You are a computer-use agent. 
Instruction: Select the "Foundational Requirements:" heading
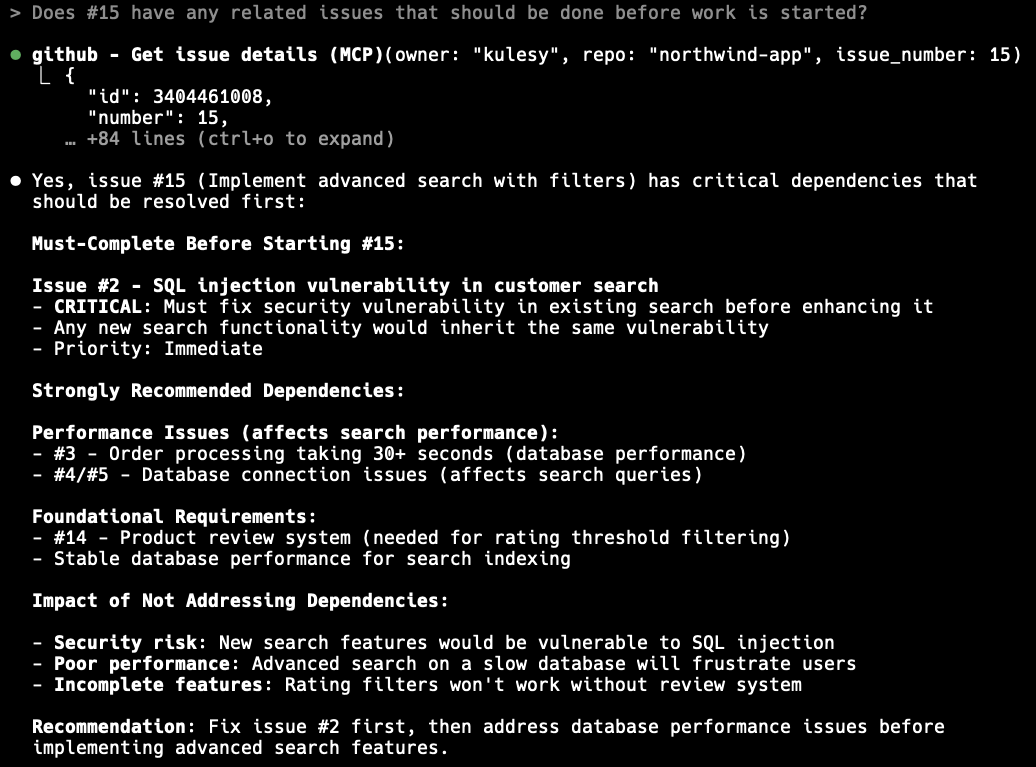pos(174,517)
